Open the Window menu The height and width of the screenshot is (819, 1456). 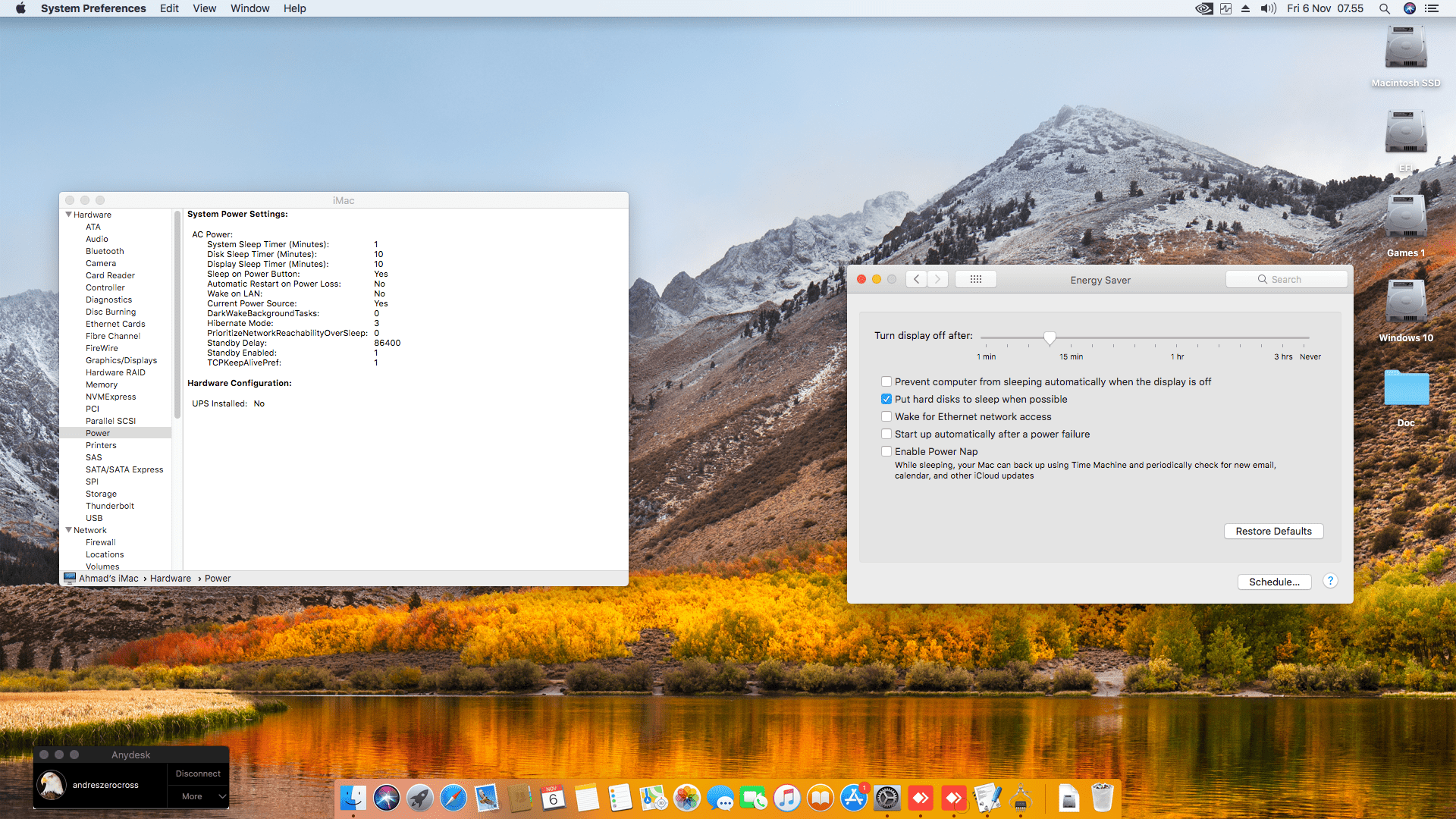point(249,8)
